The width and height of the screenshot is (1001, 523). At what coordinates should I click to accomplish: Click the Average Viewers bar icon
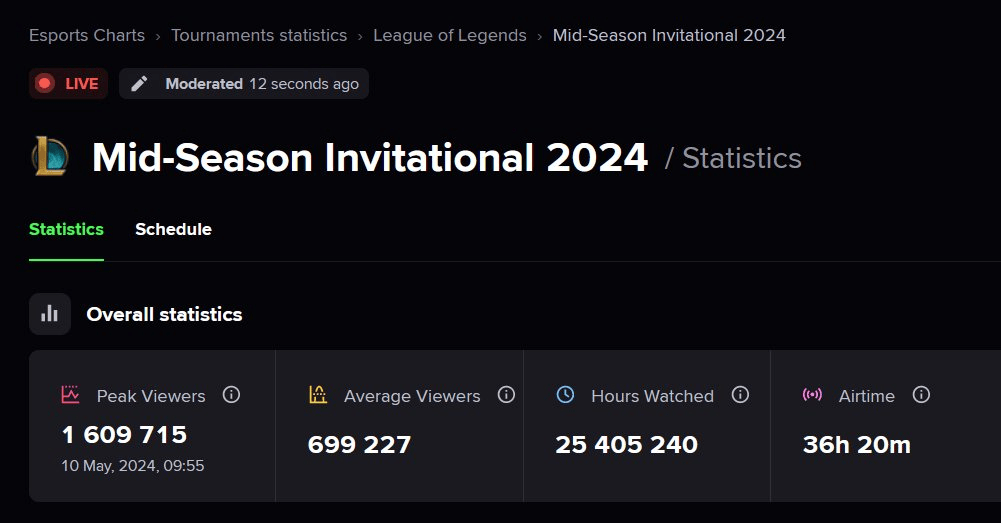318,395
